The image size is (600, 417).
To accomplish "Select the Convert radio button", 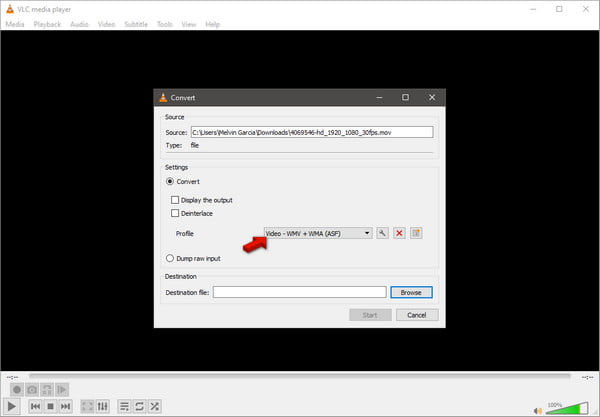I will point(170,181).
